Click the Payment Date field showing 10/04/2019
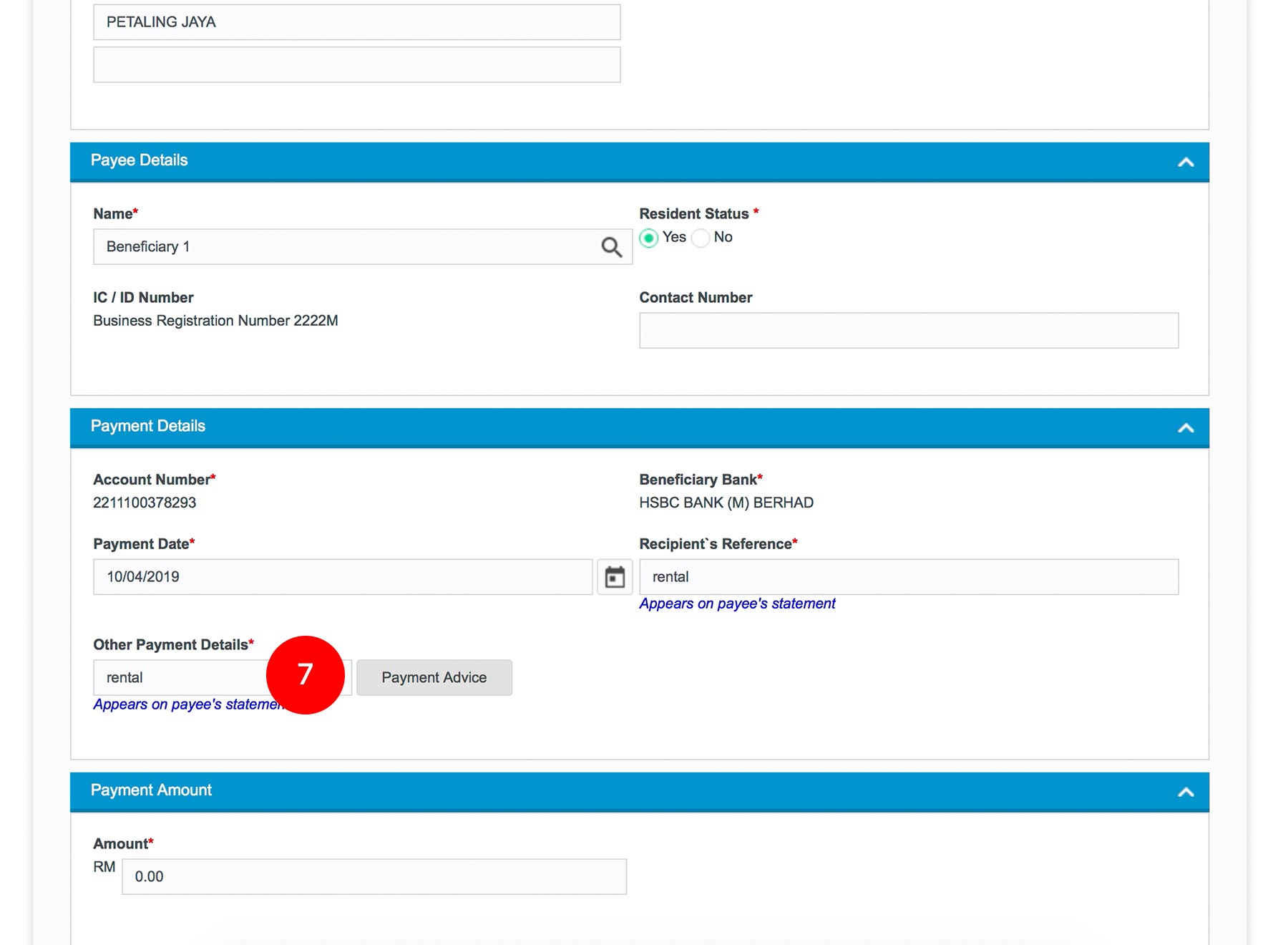1288x945 pixels. pos(342,577)
